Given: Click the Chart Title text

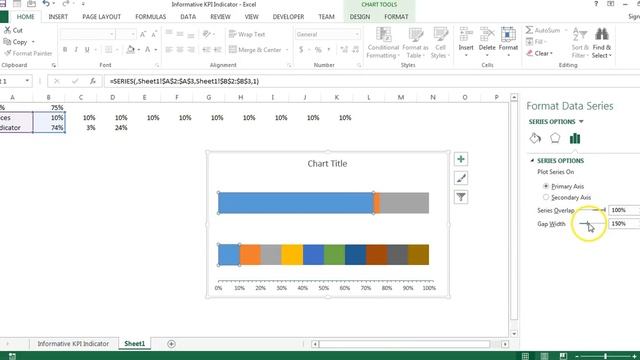Looking at the screenshot, I should 327,164.
